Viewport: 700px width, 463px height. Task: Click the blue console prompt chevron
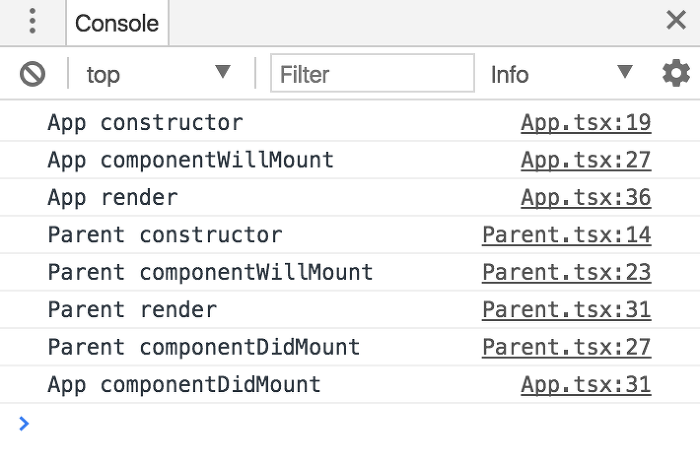click(x=24, y=423)
